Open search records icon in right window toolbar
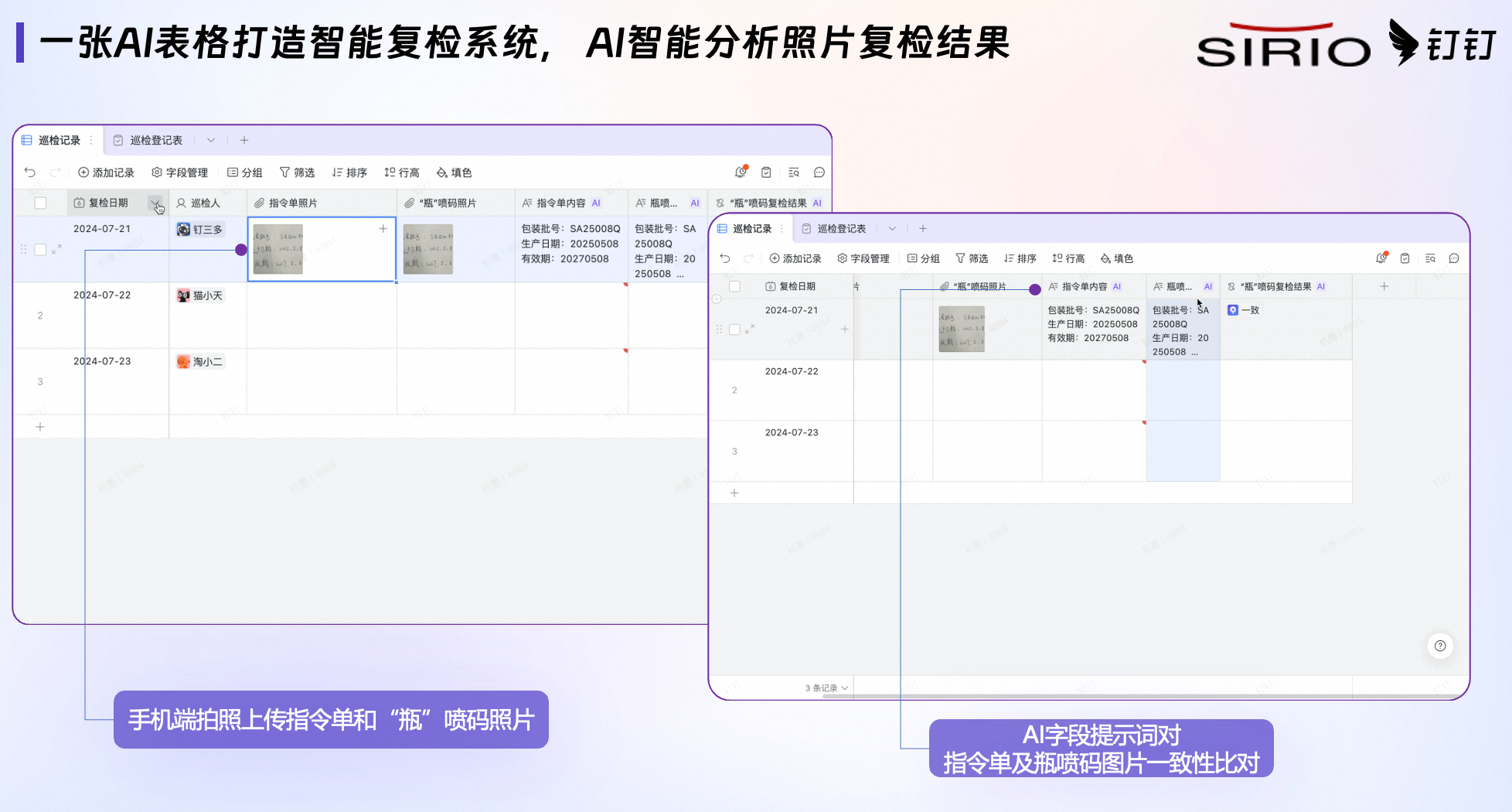 1430,258
